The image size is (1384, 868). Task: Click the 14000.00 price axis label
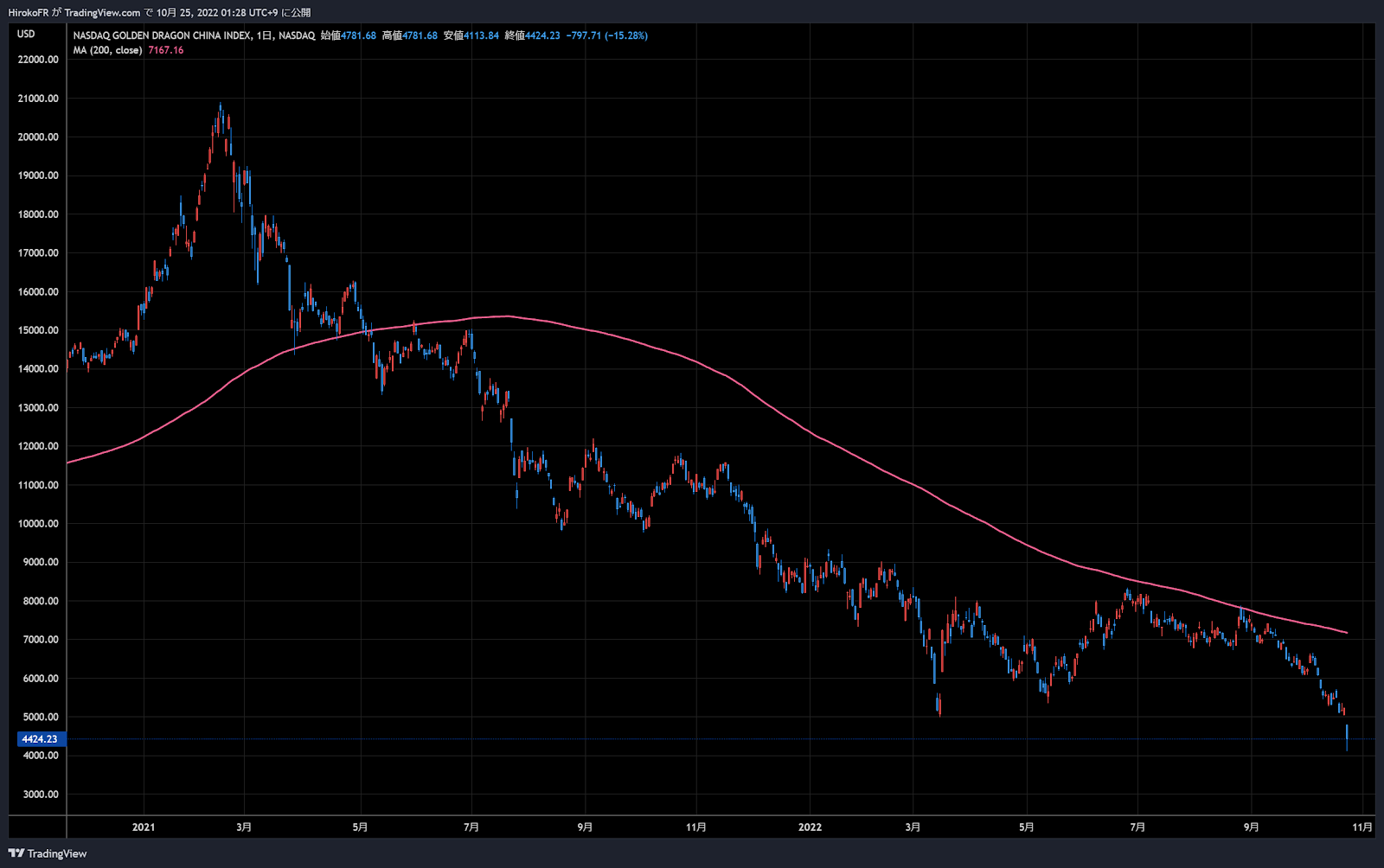38,369
